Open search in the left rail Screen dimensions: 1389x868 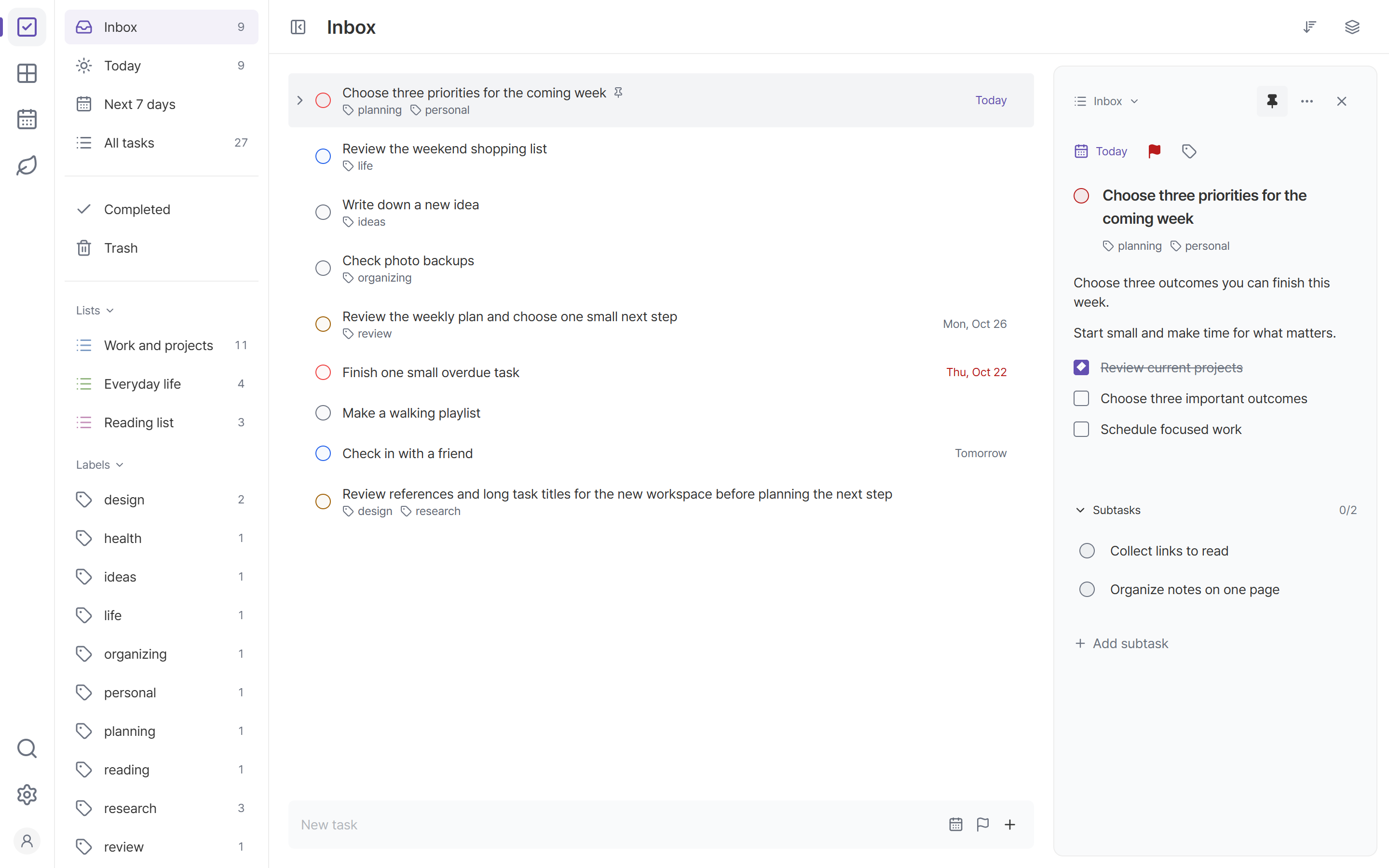[x=27, y=748]
